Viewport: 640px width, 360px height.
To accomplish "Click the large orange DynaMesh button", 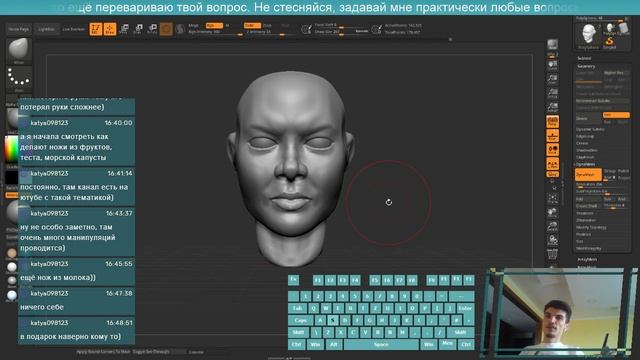I will tap(588, 175).
